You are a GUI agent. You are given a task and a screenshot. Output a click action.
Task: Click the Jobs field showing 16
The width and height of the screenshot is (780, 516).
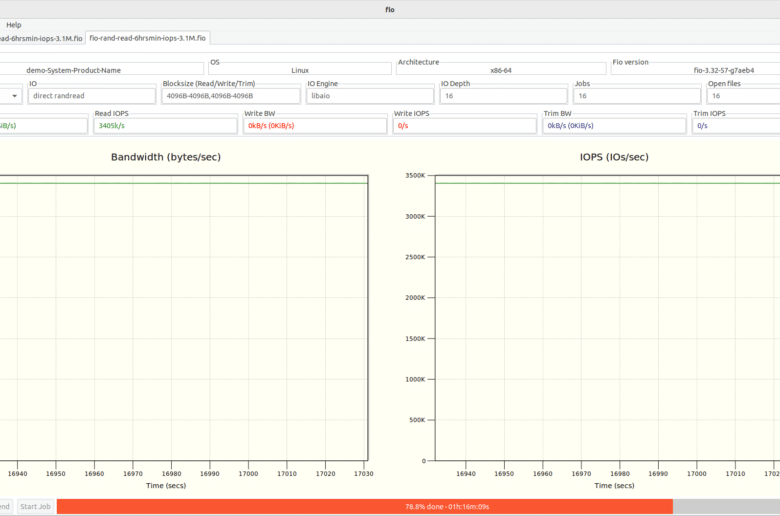(637, 96)
